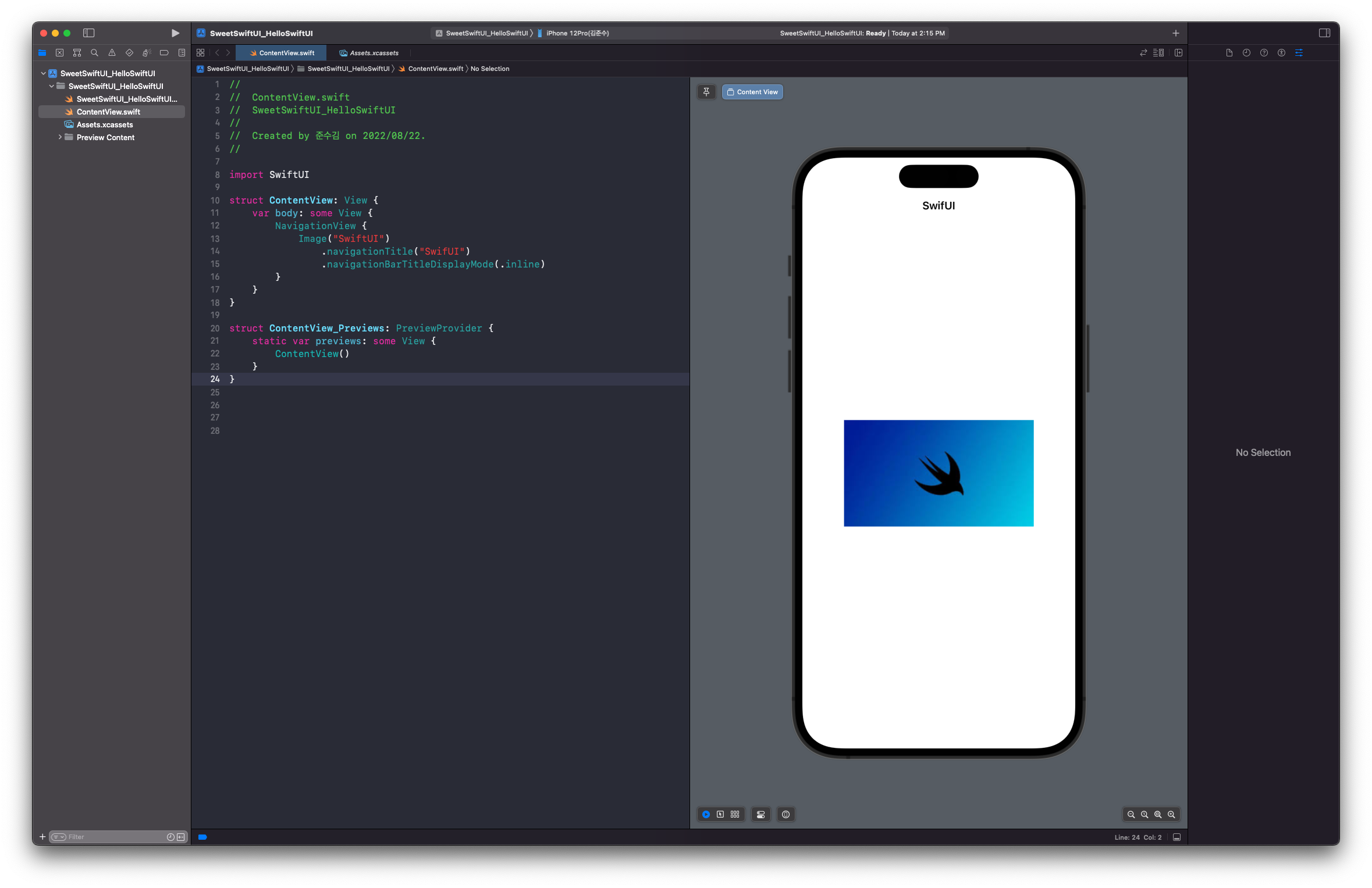
Task: Select the live preview mode button
Action: [x=706, y=815]
